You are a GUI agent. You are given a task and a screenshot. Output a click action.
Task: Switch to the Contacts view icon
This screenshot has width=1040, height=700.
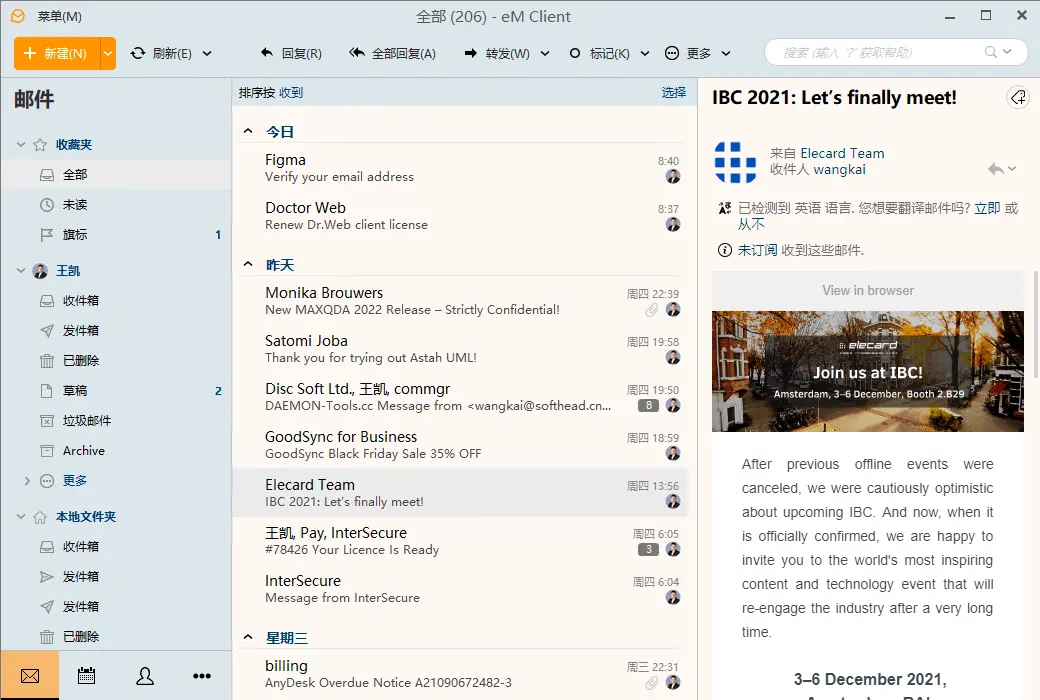click(x=145, y=675)
